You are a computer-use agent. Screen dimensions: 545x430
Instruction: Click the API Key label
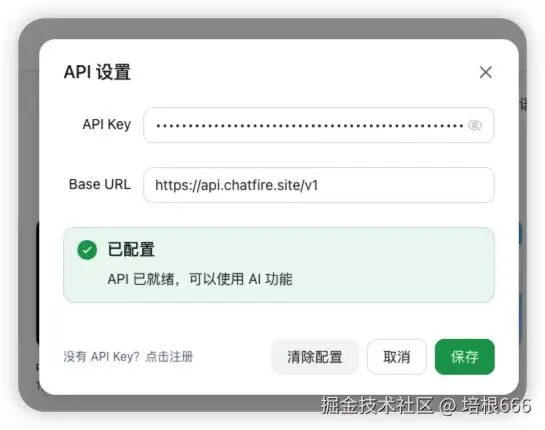[x=107, y=124]
